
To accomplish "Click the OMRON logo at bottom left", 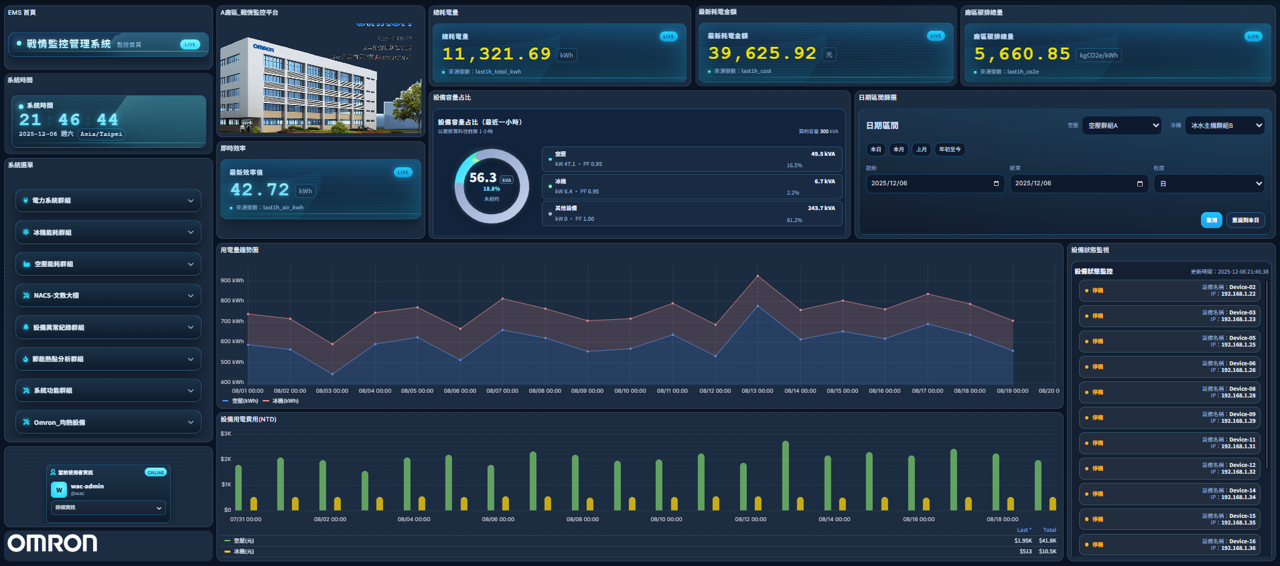I will (x=52, y=543).
